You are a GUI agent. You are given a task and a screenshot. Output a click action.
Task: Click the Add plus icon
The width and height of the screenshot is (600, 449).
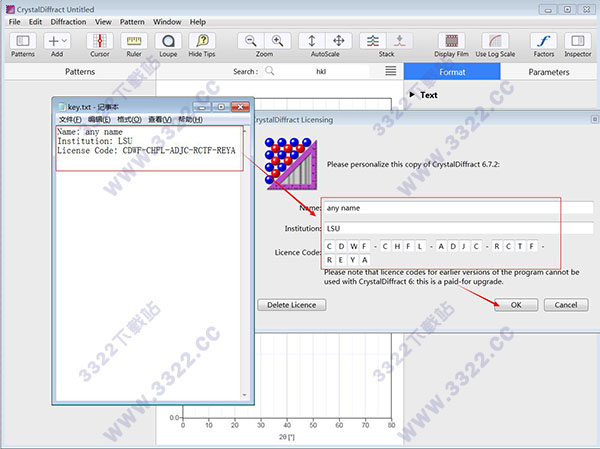tap(54, 41)
